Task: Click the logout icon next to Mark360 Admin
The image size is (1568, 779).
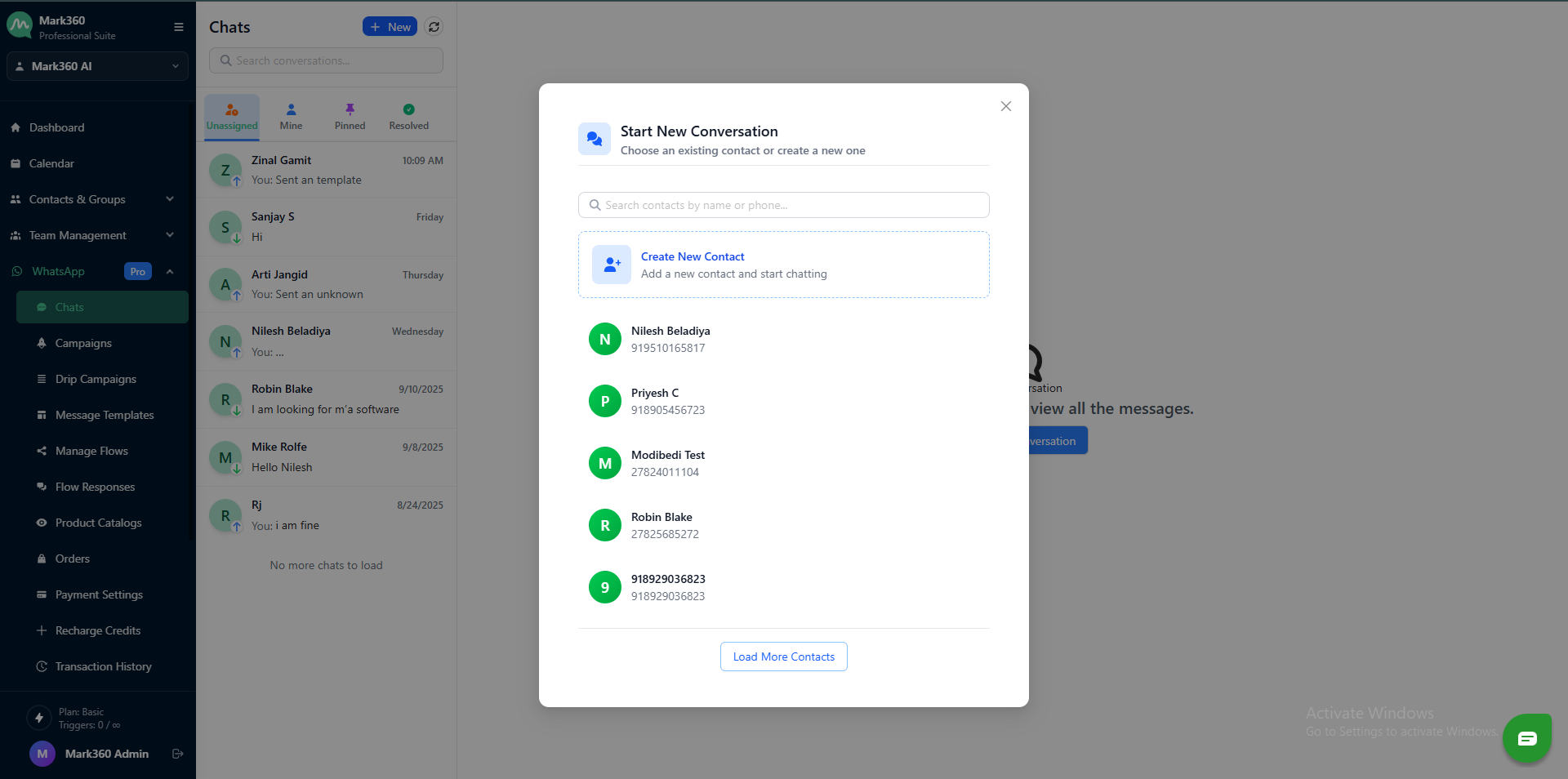Action: [x=177, y=754]
